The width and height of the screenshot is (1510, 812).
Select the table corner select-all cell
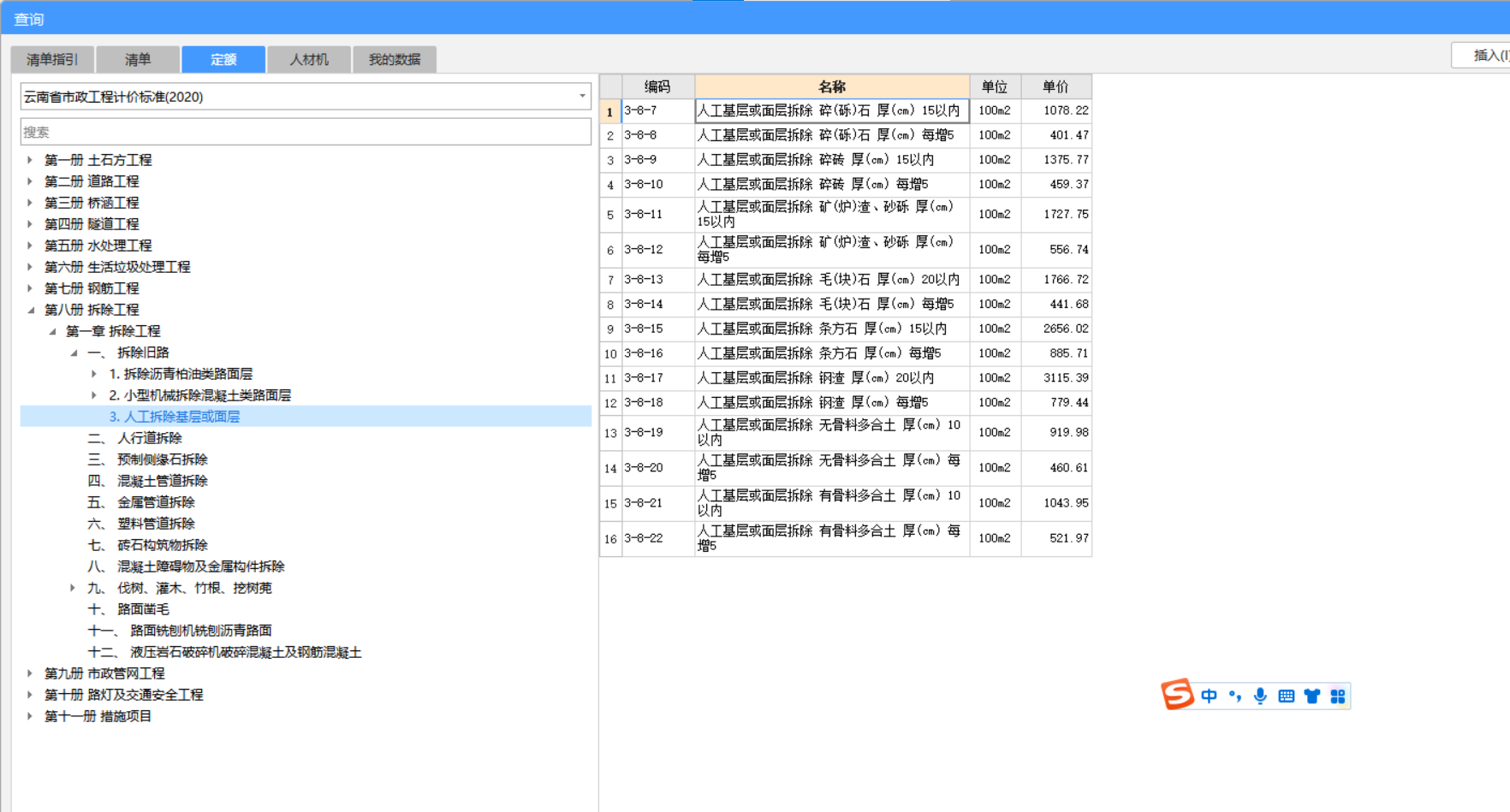coord(610,86)
